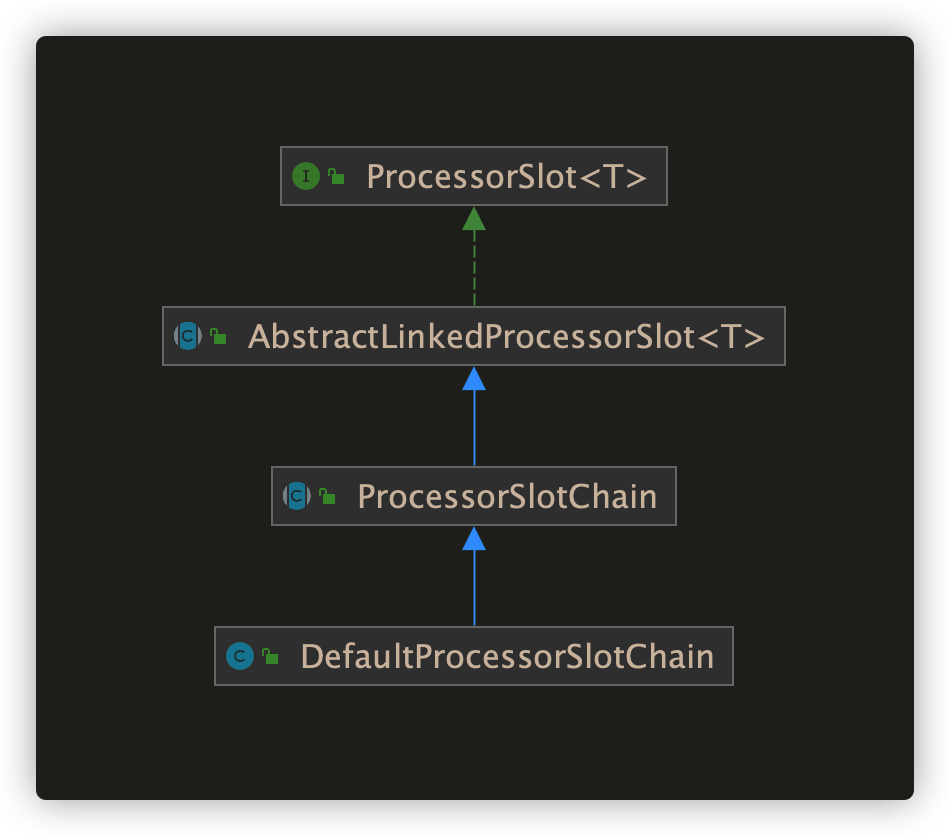950x836 pixels.
Task: Click the abstract class icon on ProcessorSlotChain
Action: coord(296,496)
